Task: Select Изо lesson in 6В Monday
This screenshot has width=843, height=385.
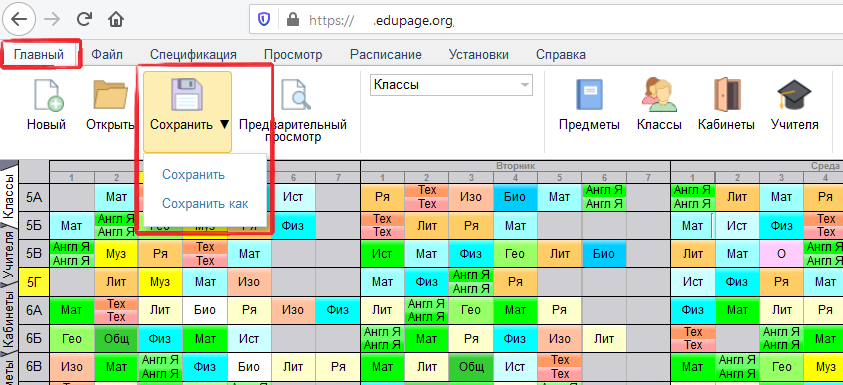Action: click(x=72, y=367)
